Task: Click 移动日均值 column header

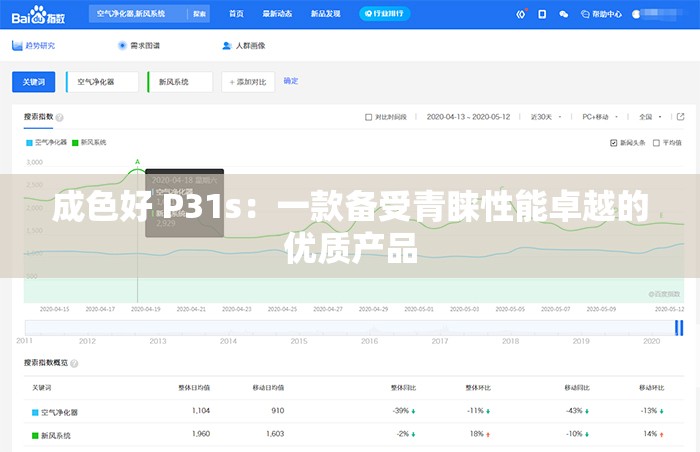Action: pos(268,388)
